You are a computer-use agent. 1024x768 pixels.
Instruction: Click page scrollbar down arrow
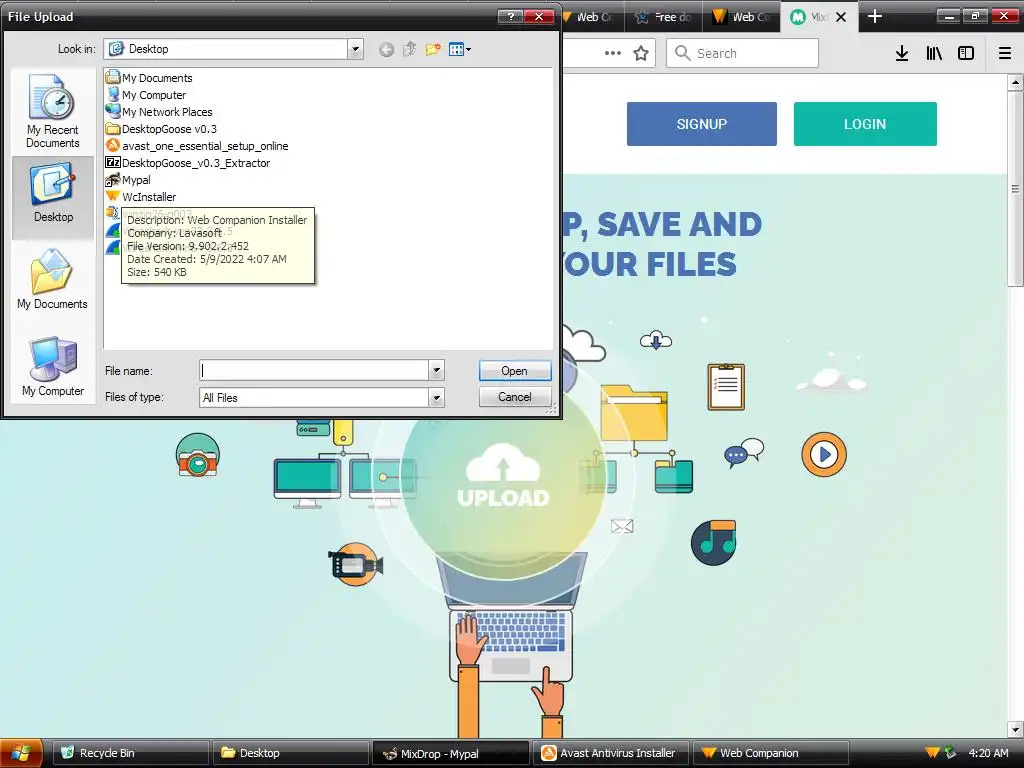click(1015, 729)
